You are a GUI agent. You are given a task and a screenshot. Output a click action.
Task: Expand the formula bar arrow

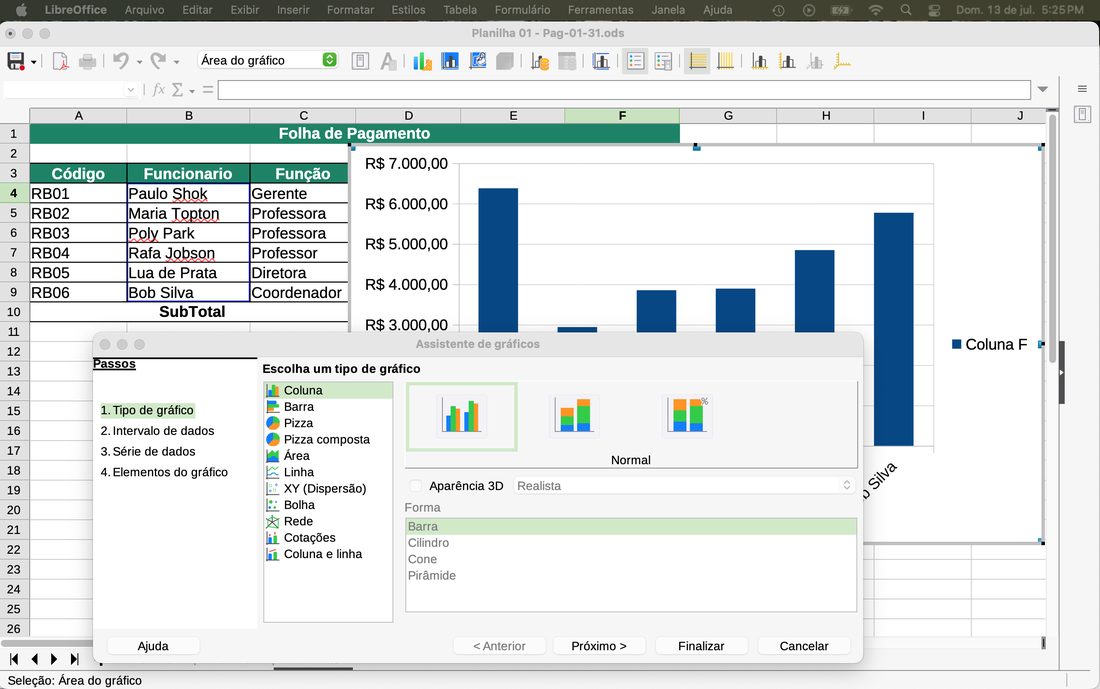[x=1042, y=89]
